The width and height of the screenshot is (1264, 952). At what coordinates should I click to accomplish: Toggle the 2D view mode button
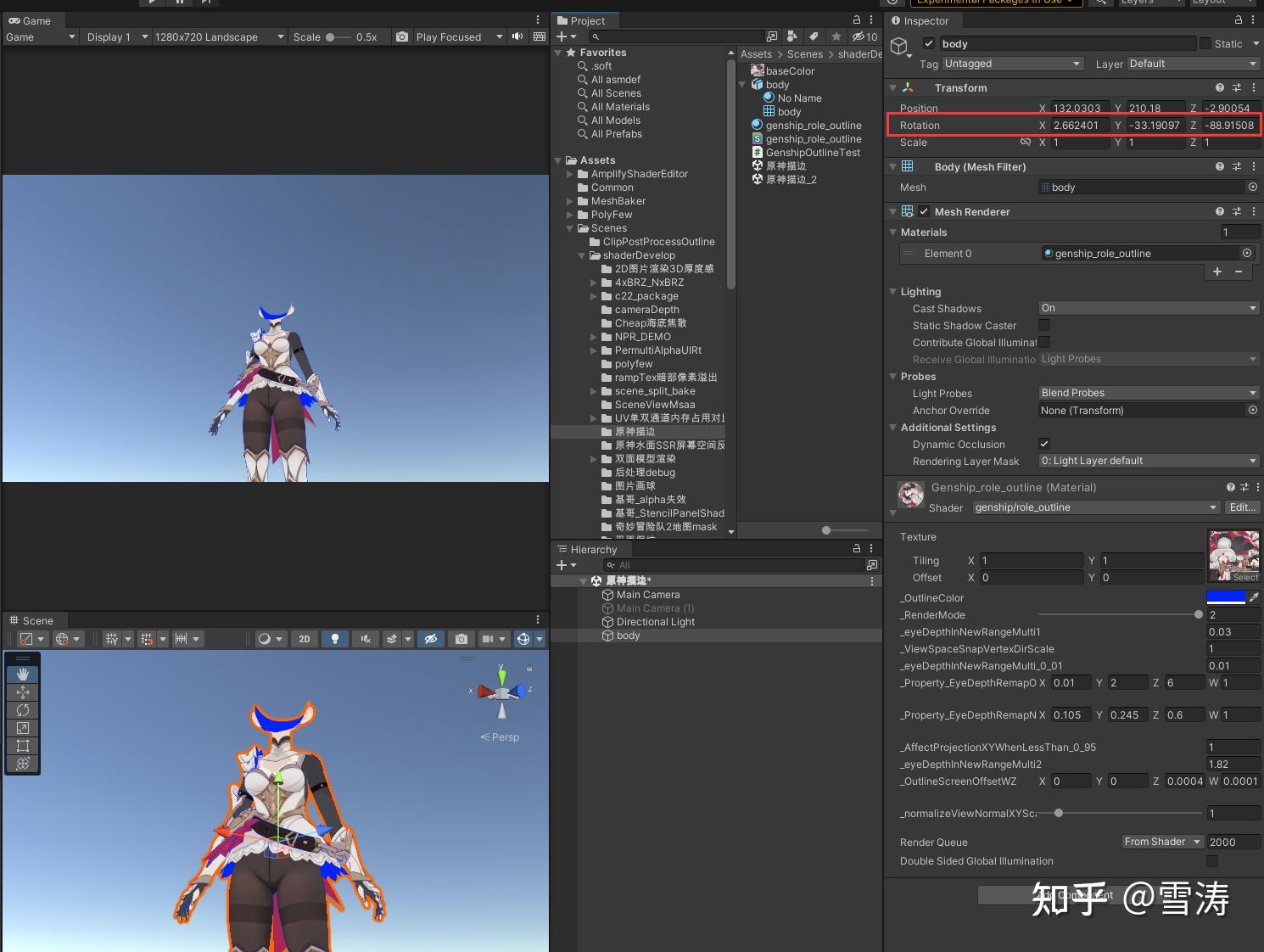305,639
